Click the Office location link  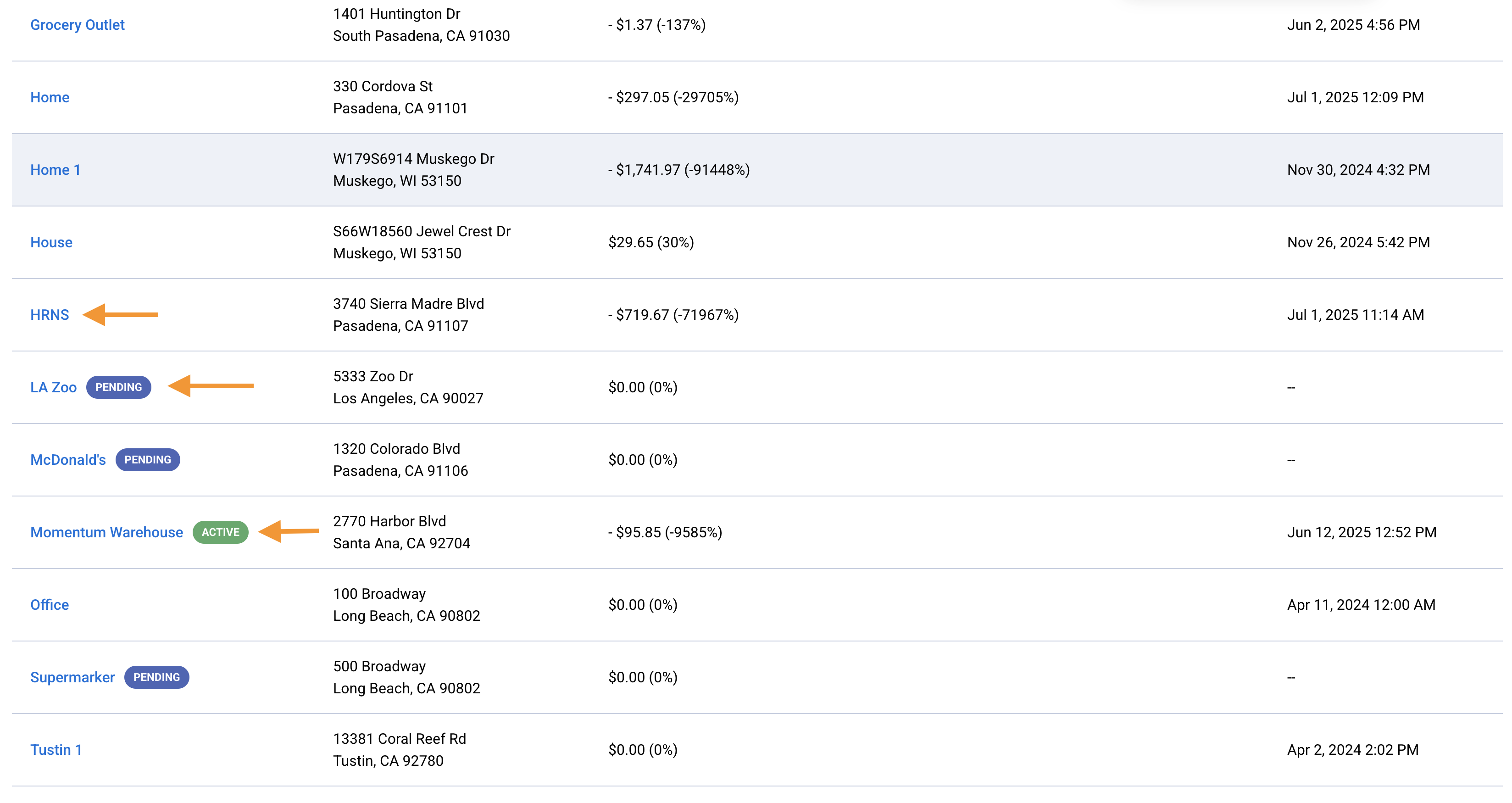pyautogui.click(x=50, y=605)
